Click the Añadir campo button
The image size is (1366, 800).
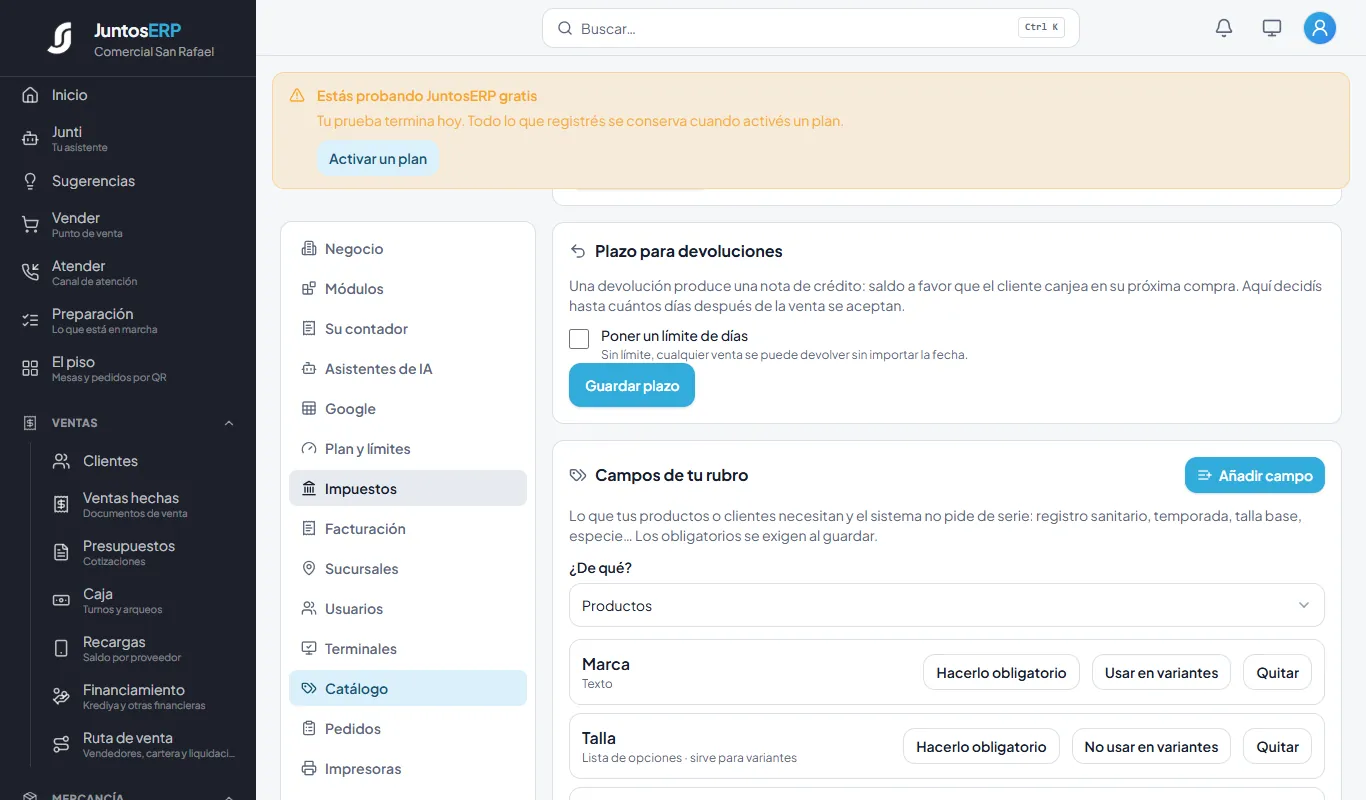coord(1255,475)
